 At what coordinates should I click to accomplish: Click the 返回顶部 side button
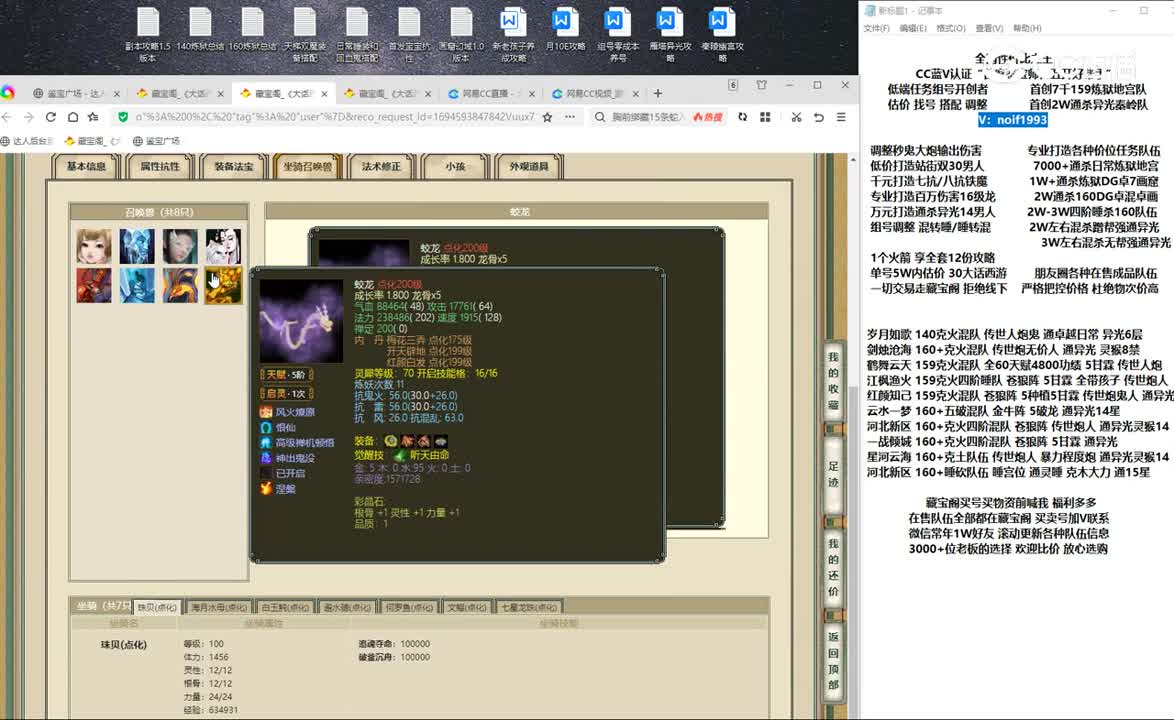click(x=833, y=660)
